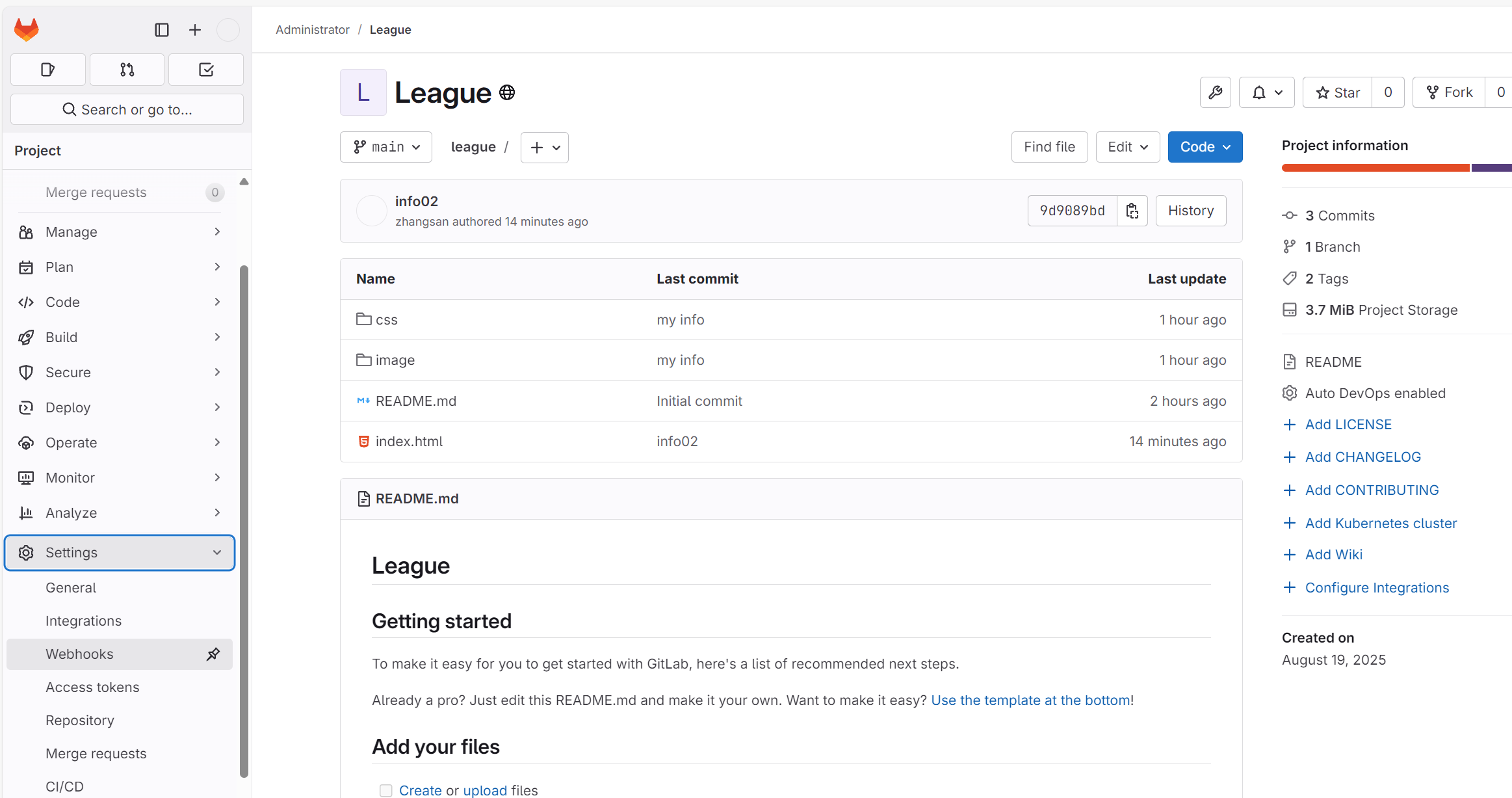
Task: Check the Create or upload files checkbox
Action: (x=386, y=790)
